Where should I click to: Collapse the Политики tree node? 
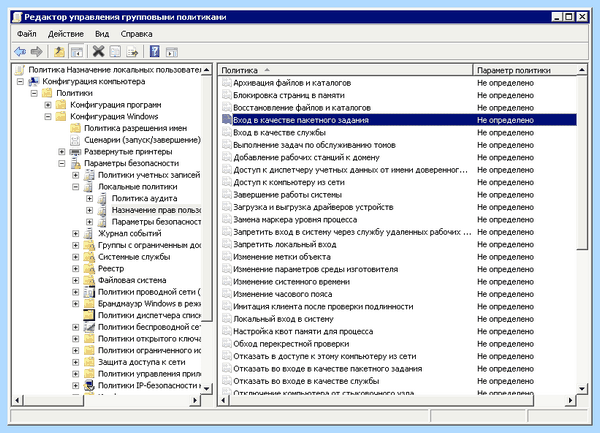[34, 93]
